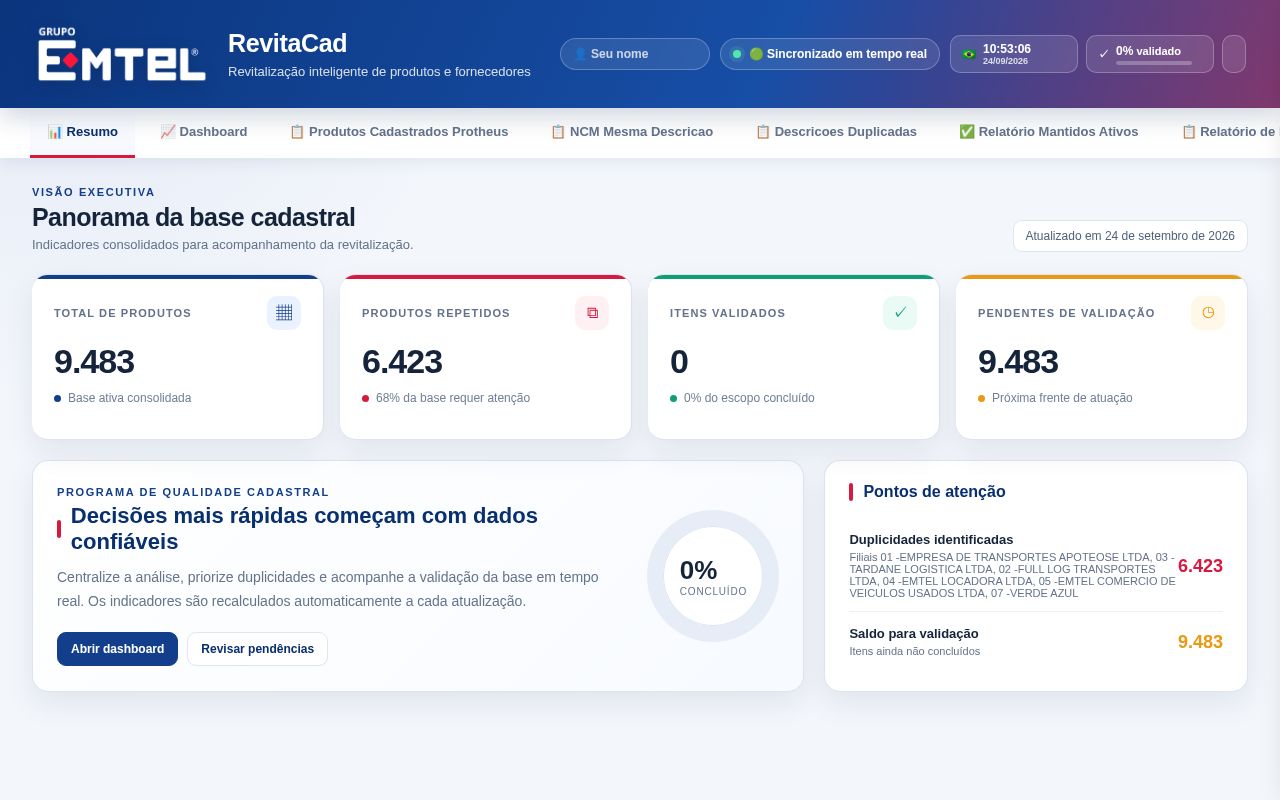
Task: Click the Seu nome input field
Action: coord(635,54)
